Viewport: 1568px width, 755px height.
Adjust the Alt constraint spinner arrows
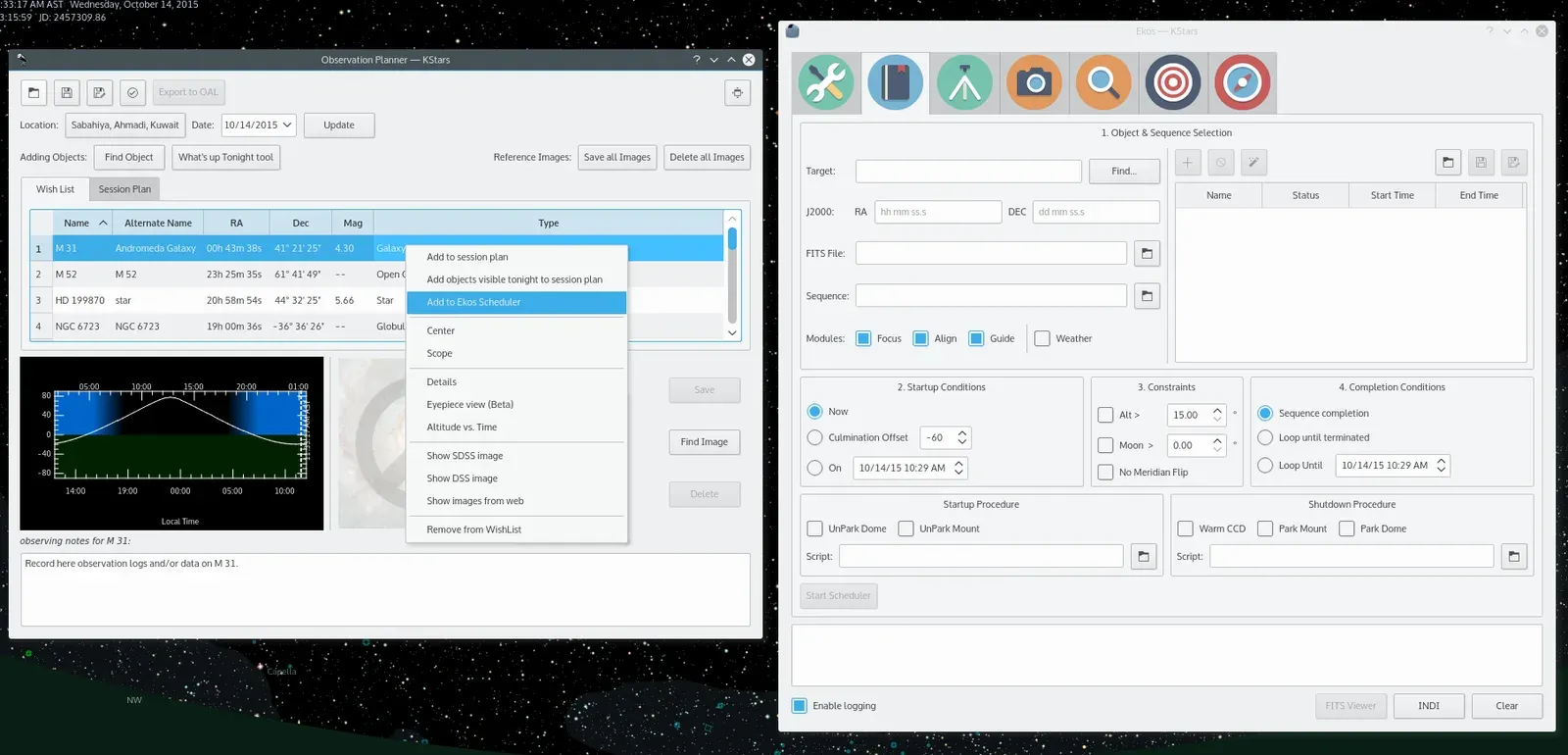pos(1217,415)
